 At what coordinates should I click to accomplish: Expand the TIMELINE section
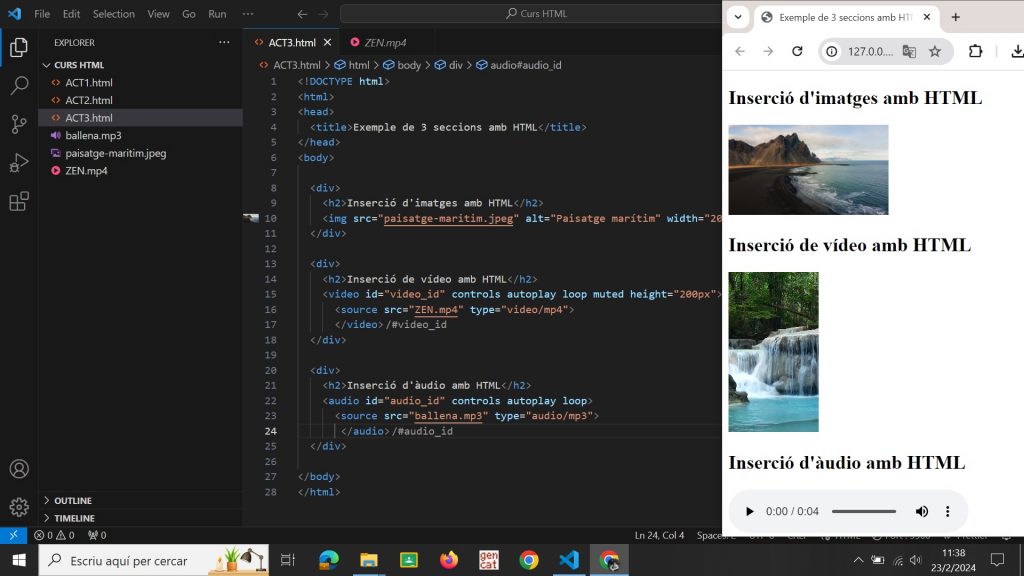tap(74, 518)
